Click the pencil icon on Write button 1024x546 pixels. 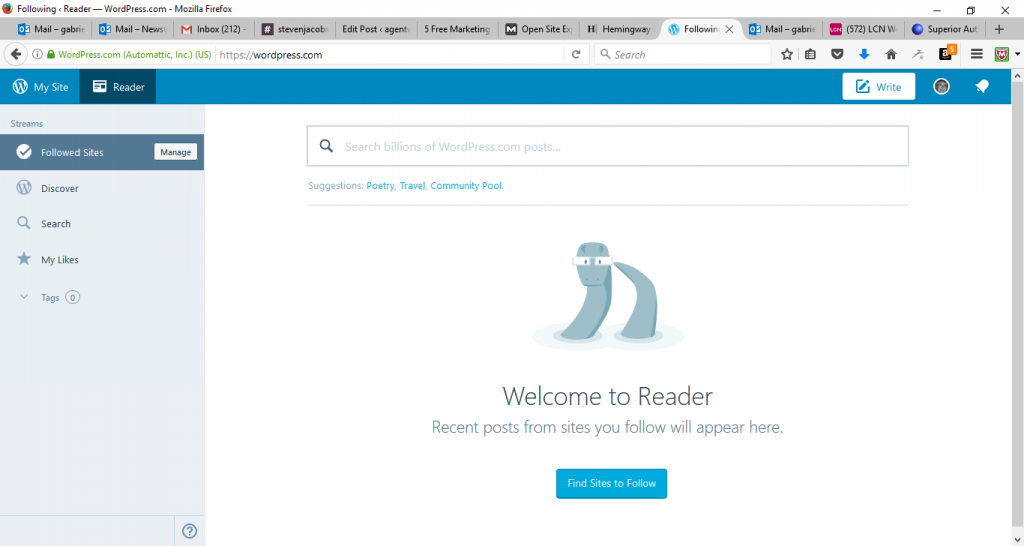pyautogui.click(x=863, y=86)
